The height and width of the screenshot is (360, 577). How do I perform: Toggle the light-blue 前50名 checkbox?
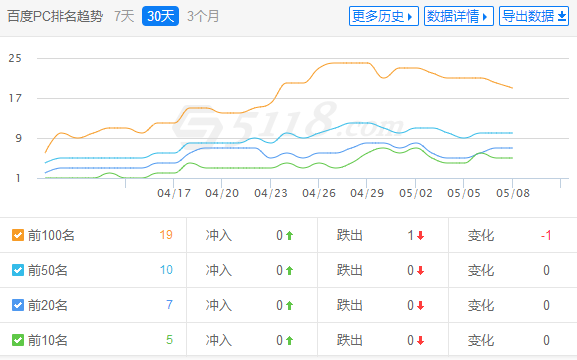pyautogui.click(x=18, y=270)
